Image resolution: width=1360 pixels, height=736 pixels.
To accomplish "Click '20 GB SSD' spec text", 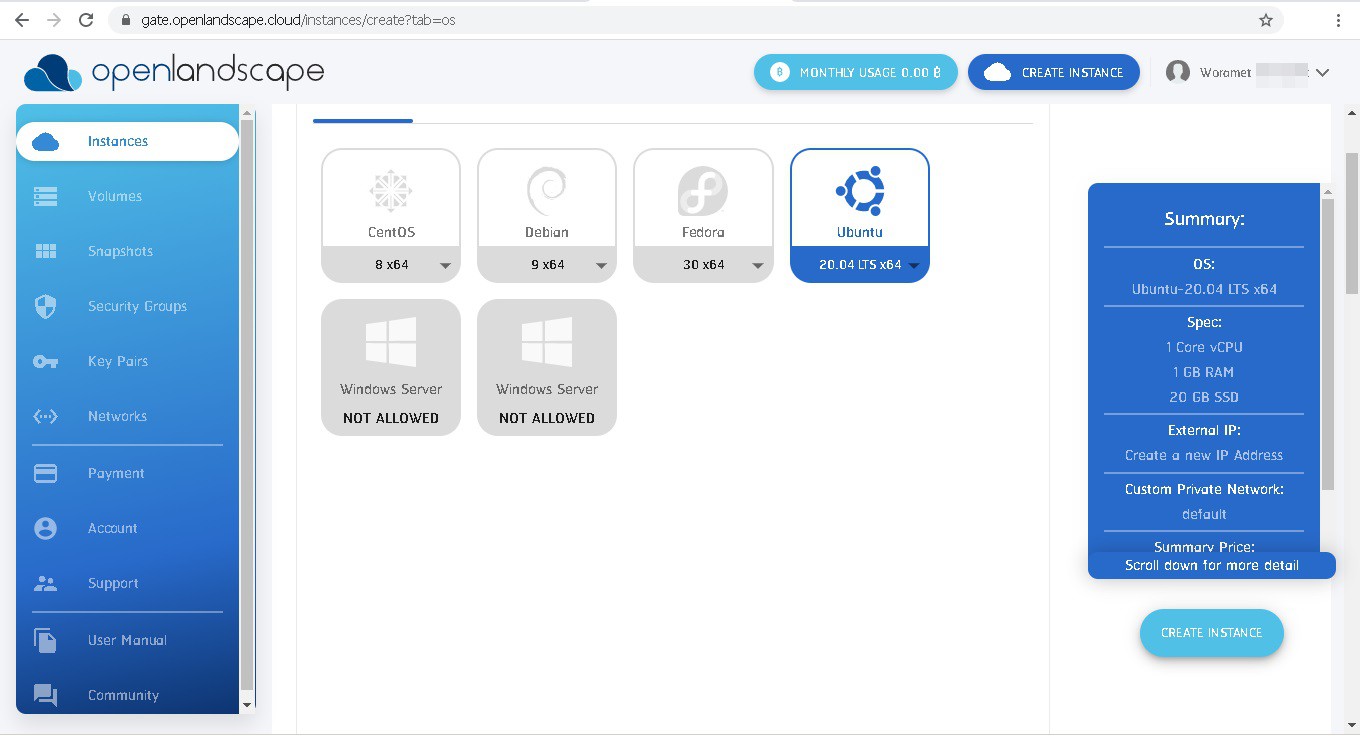I will point(1204,397).
